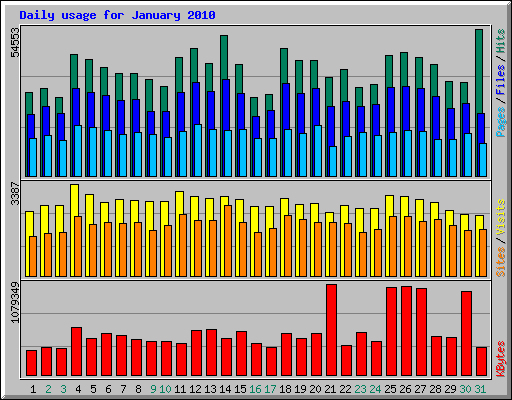The width and height of the screenshot is (512, 400).
Task: Click the 'Files' legend label
Action: tap(500, 80)
